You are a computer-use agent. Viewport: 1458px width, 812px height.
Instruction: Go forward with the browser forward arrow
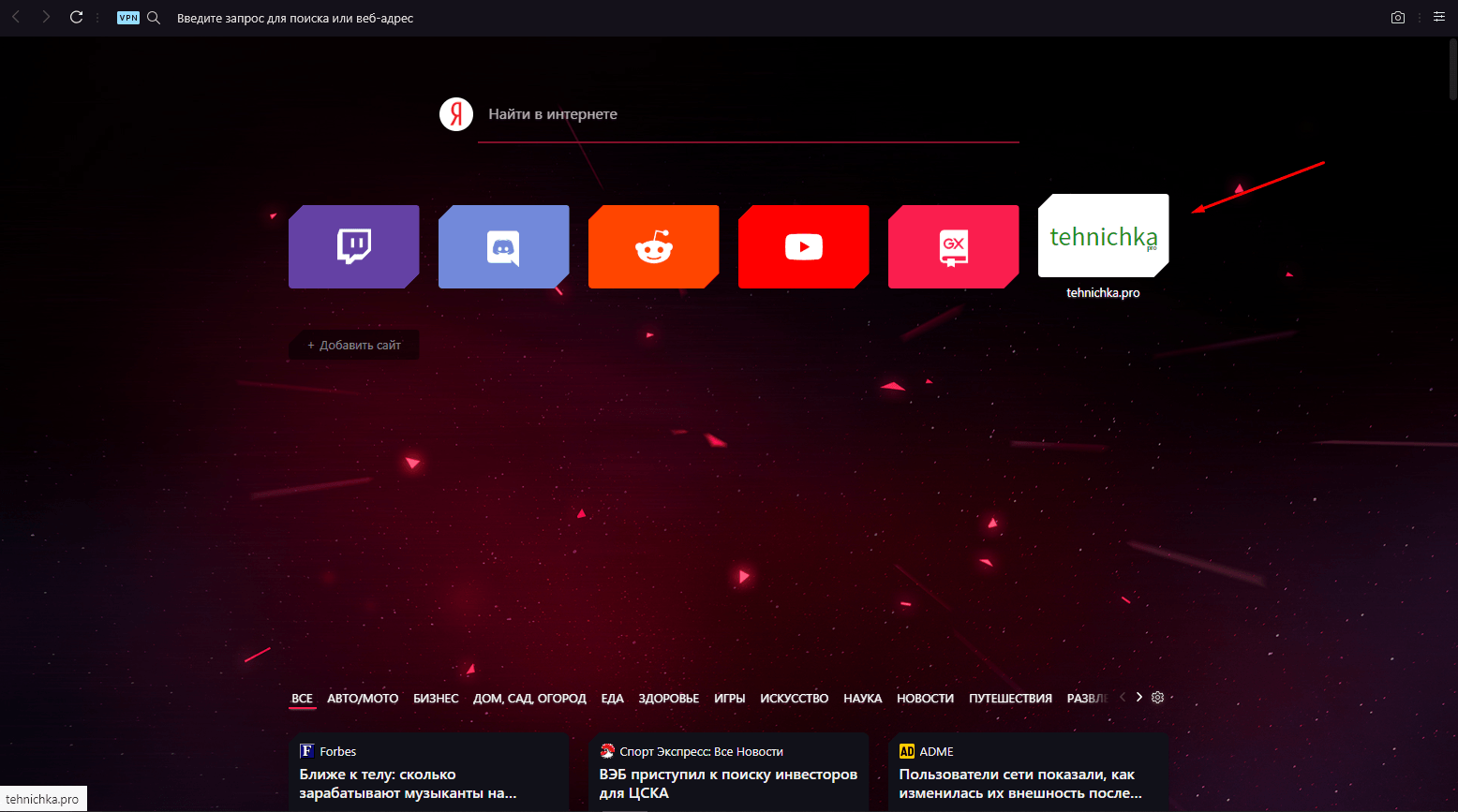[46, 18]
